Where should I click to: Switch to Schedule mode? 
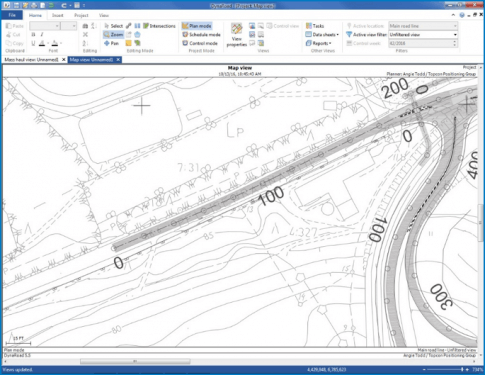point(201,35)
